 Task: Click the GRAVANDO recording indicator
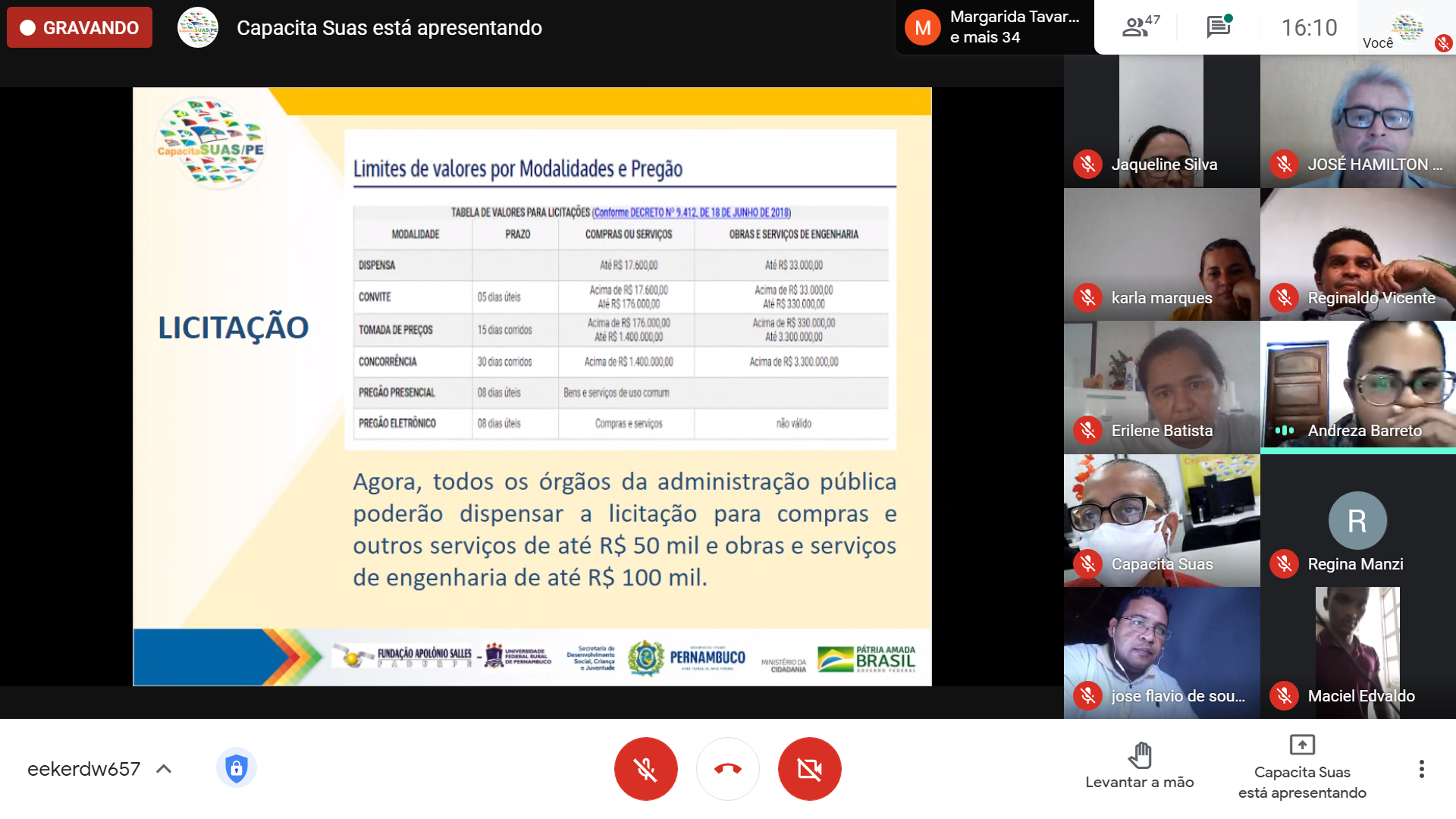pos(80,28)
